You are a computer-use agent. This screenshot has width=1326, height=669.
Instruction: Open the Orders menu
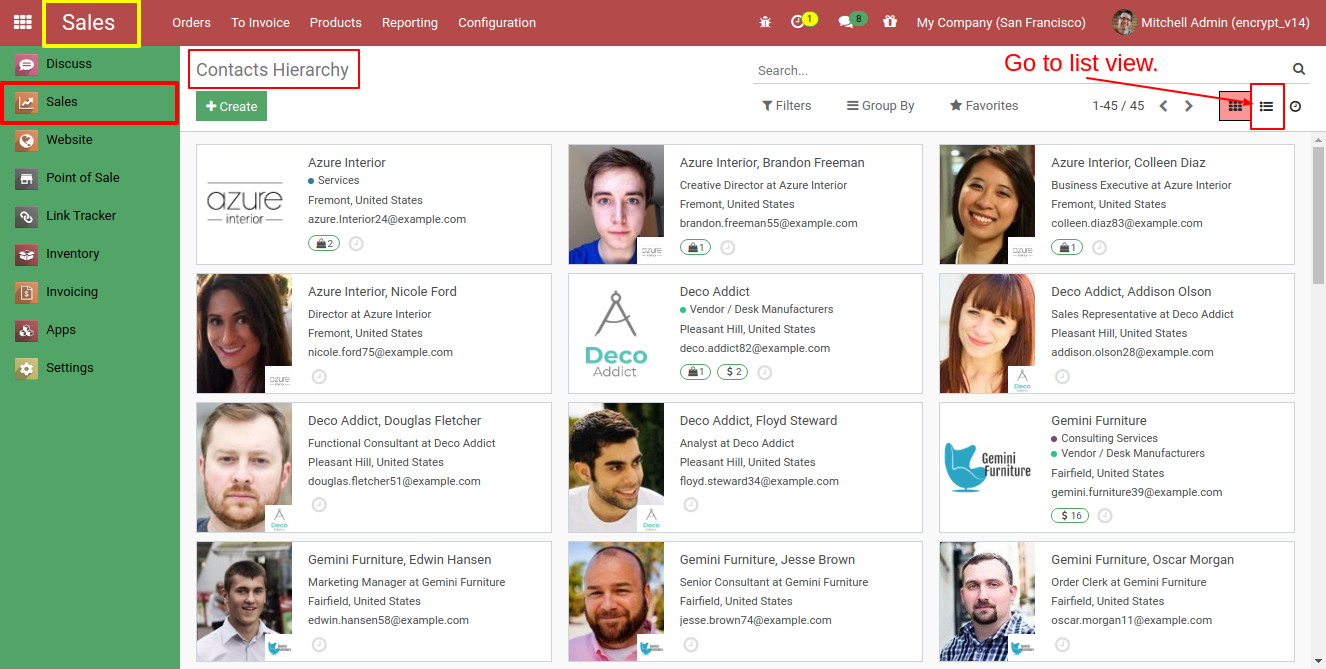pyautogui.click(x=191, y=21)
